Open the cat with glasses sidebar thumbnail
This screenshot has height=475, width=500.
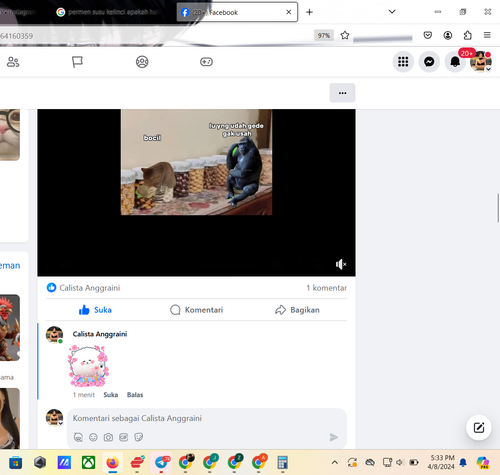click(10, 135)
